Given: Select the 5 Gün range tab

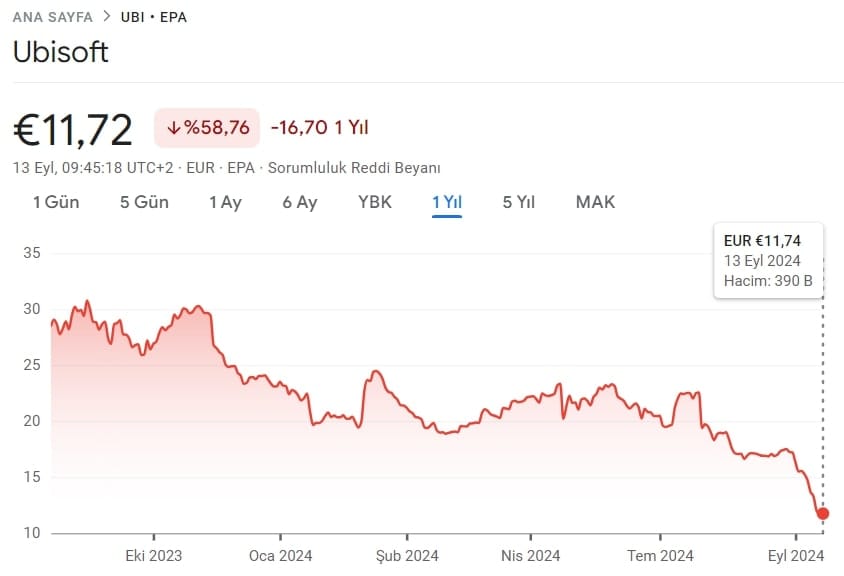Looking at the screenshot, I should pyautogui.click(x=144, y=202).
